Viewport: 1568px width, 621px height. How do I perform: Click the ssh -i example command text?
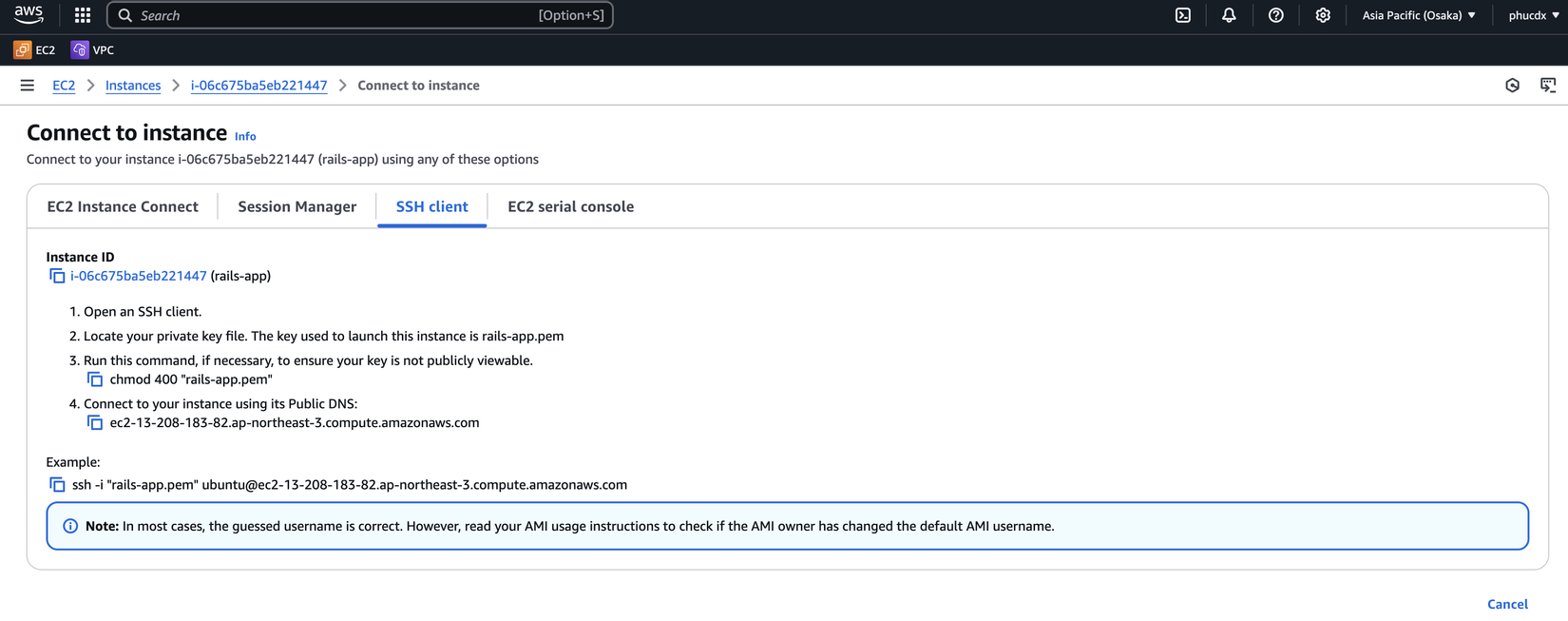point(350,485)
